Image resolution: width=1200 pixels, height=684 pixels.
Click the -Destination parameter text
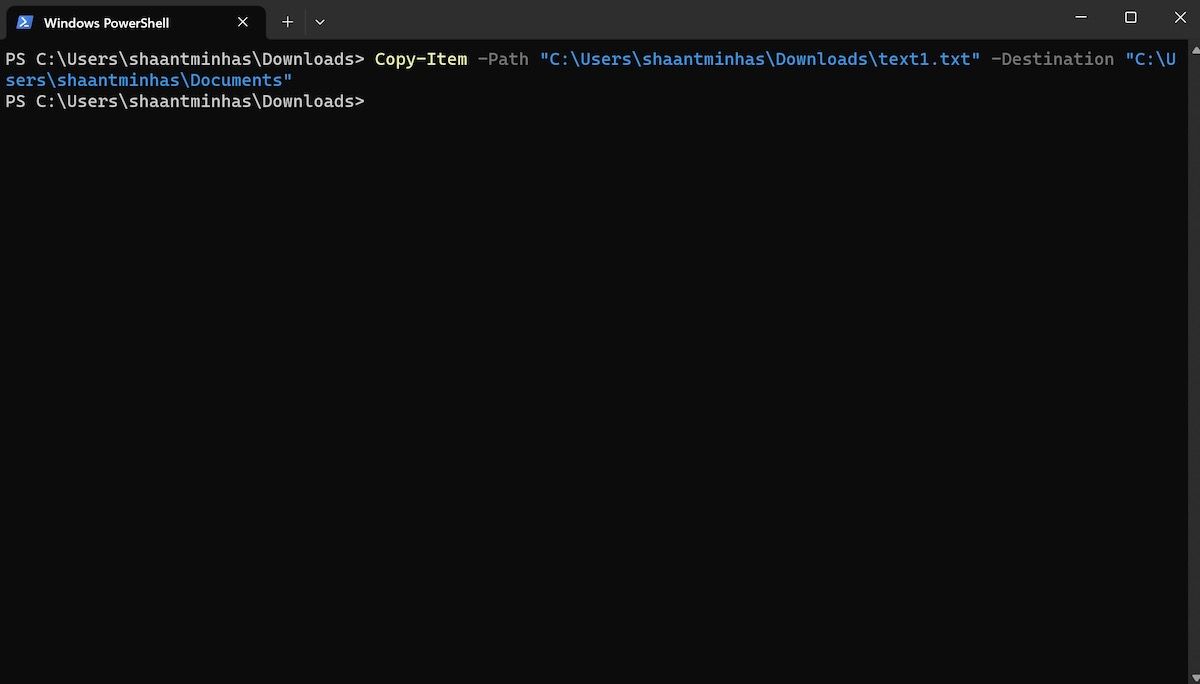pyautogui.click(x=1052, y=59)
